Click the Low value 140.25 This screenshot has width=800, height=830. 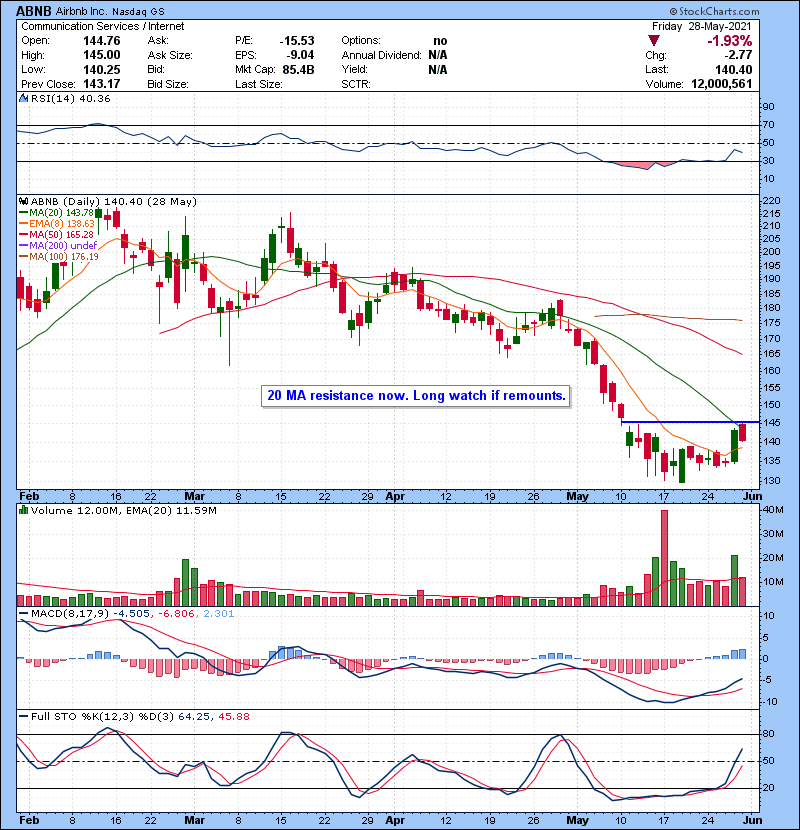(102, 69)
